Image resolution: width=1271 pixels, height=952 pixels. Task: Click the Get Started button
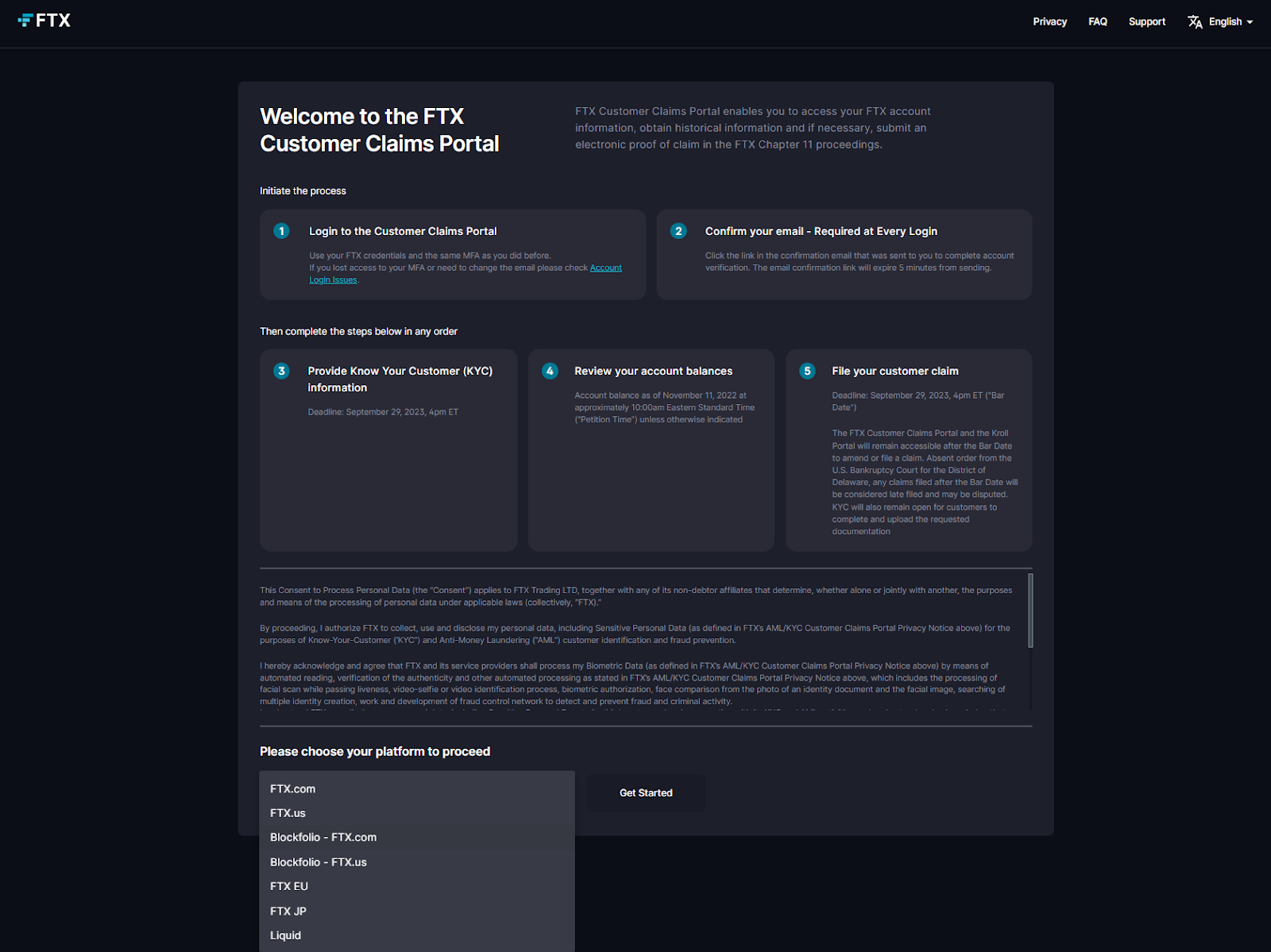point(646,792)
